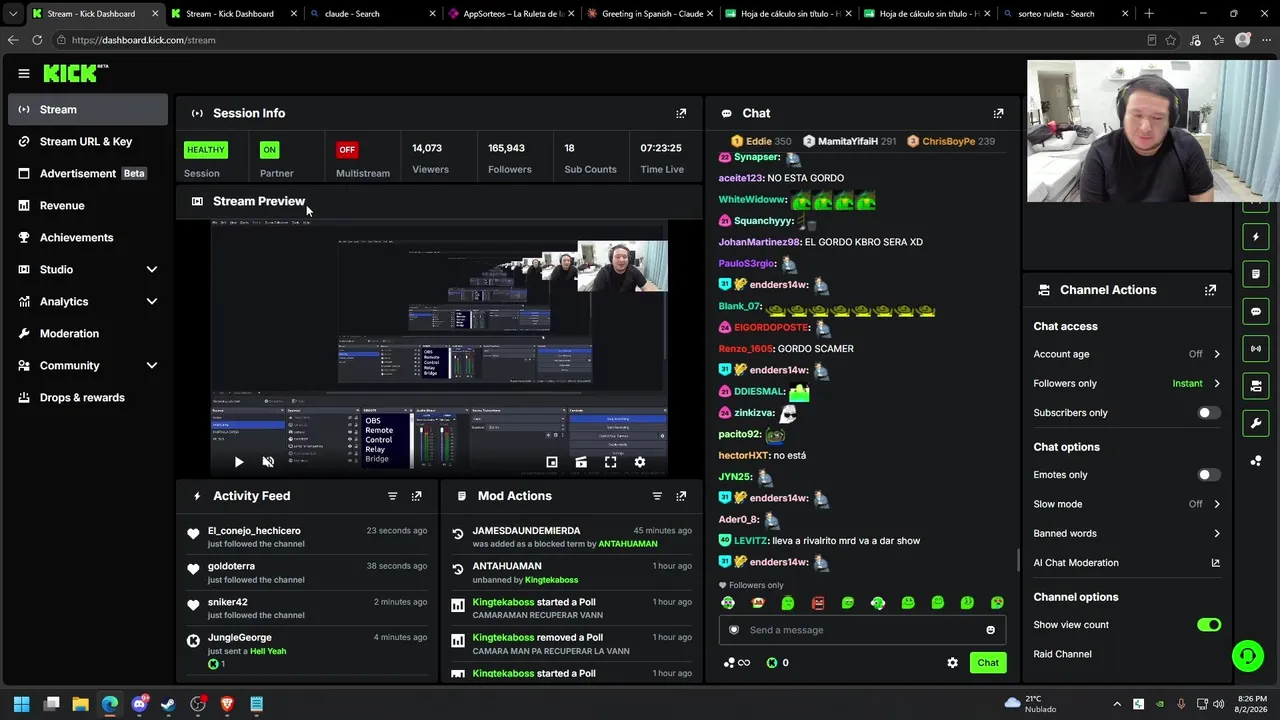Switch to sorteo ruleta - Search tab
Screen dimensions: 1280x720
(1064, 14)
